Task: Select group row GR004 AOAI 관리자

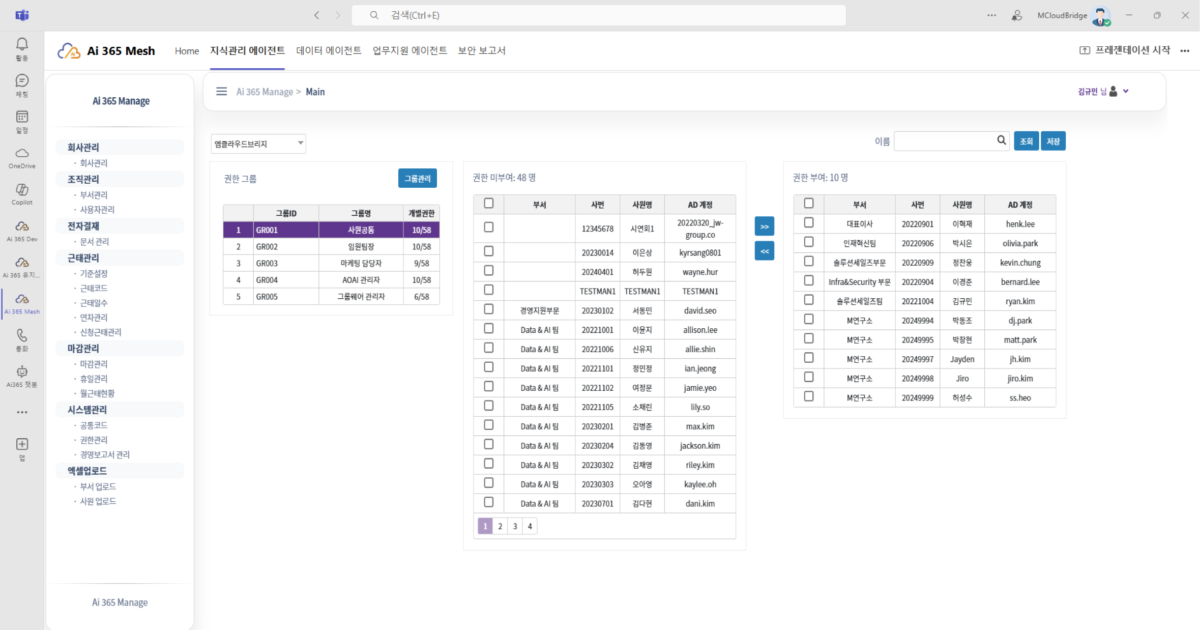Action: click(x=331, y=280)
